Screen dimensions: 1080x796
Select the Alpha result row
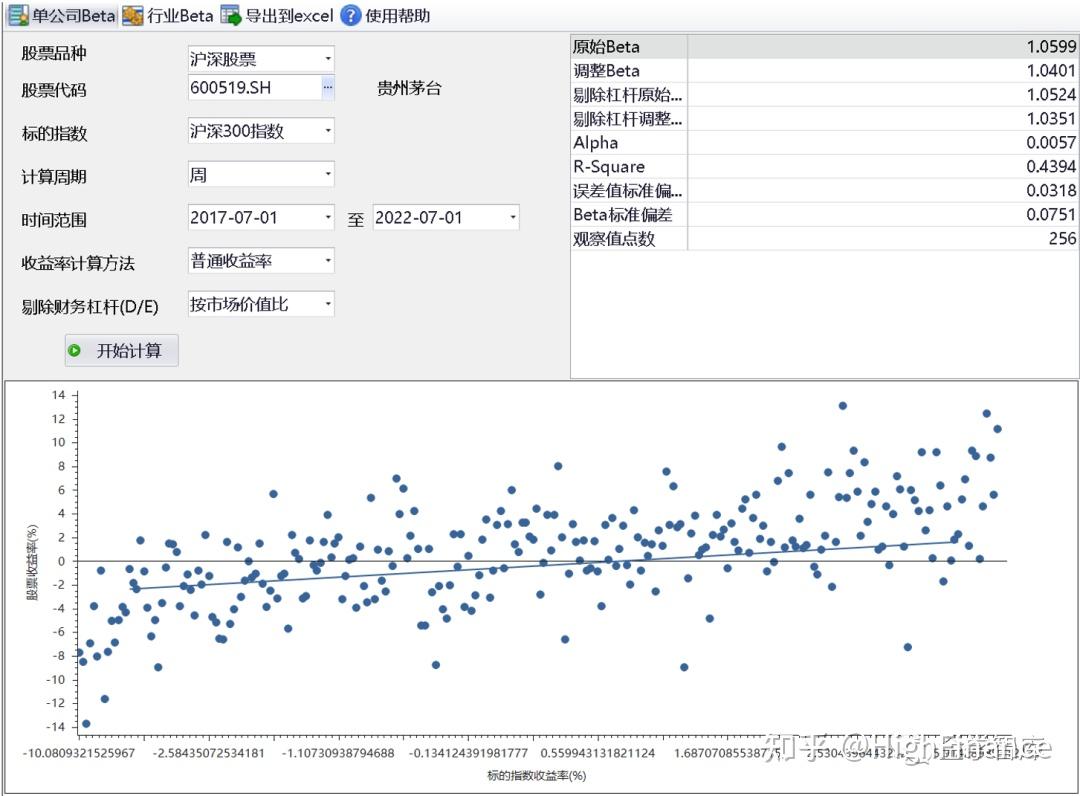click(824, 143)
